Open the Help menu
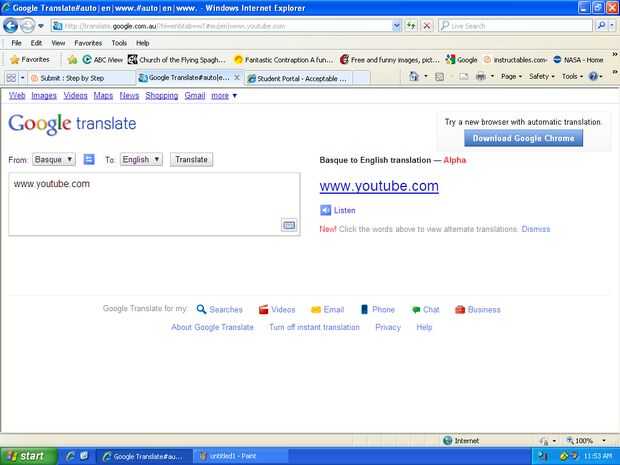The image size is (620, 465). tap(142, 43)
